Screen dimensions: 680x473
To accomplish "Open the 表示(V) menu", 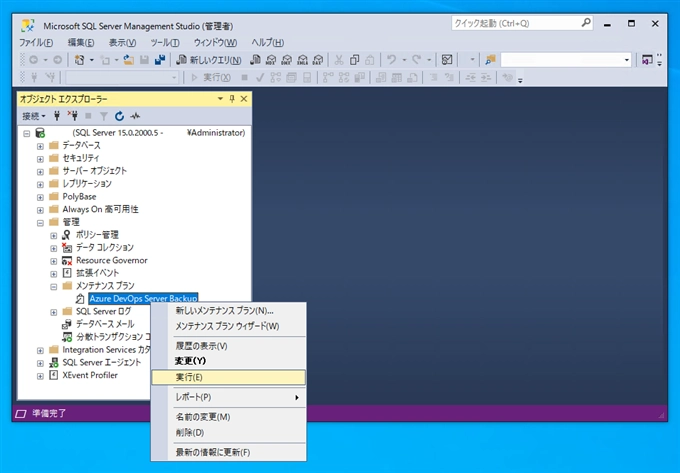I will click(x=122, y=42).
